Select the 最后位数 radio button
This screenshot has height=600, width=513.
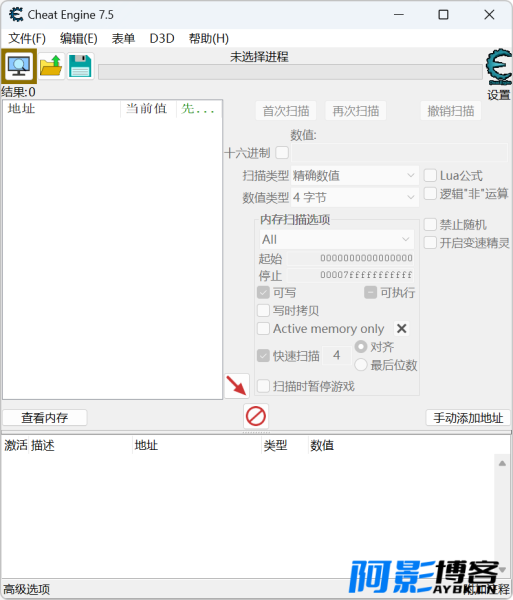(x=361, y=365)
